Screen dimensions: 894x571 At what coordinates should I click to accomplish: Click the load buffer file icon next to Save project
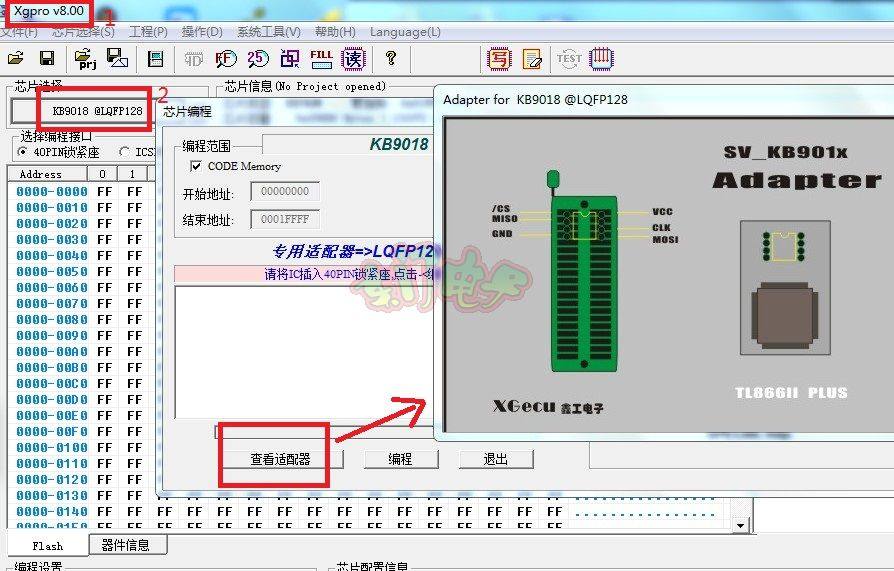tap(155, 58)
